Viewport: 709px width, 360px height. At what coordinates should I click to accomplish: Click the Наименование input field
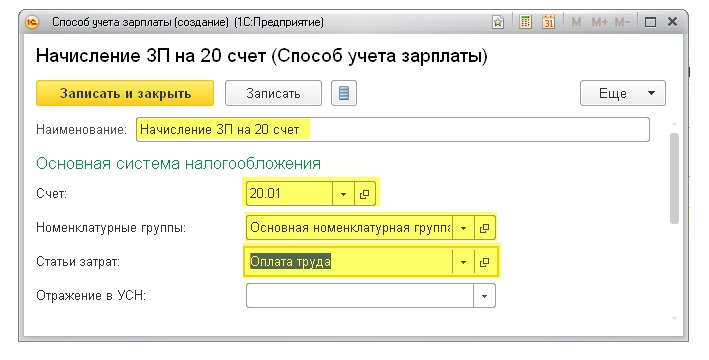[x=392, y=129]
